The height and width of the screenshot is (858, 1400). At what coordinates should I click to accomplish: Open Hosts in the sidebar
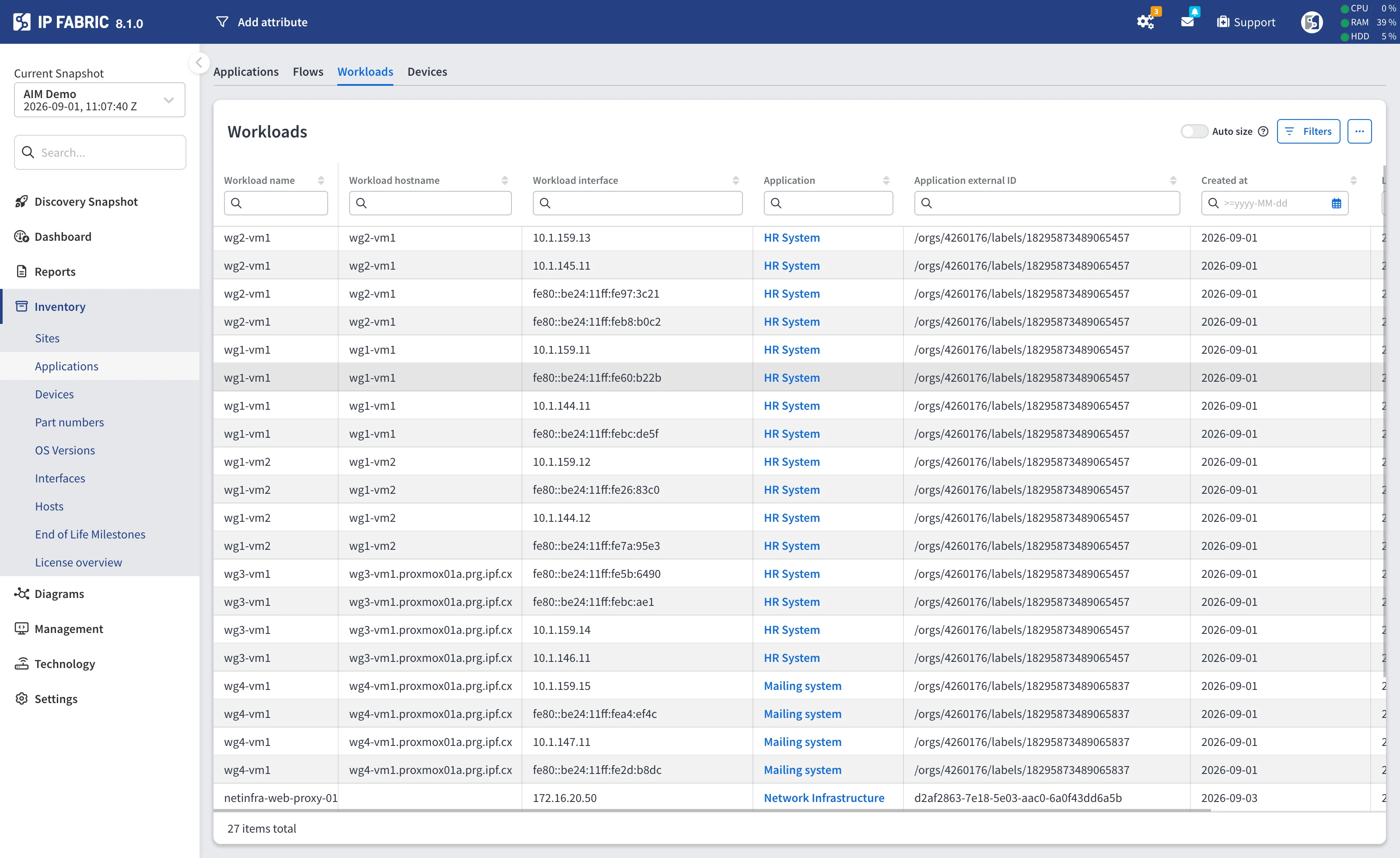(49, 506)
